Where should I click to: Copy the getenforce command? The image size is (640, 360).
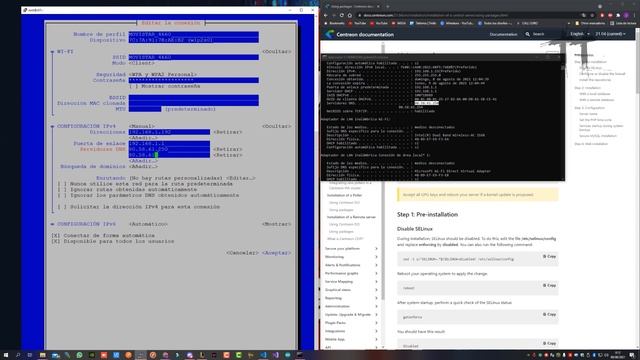tap(549, 314)
